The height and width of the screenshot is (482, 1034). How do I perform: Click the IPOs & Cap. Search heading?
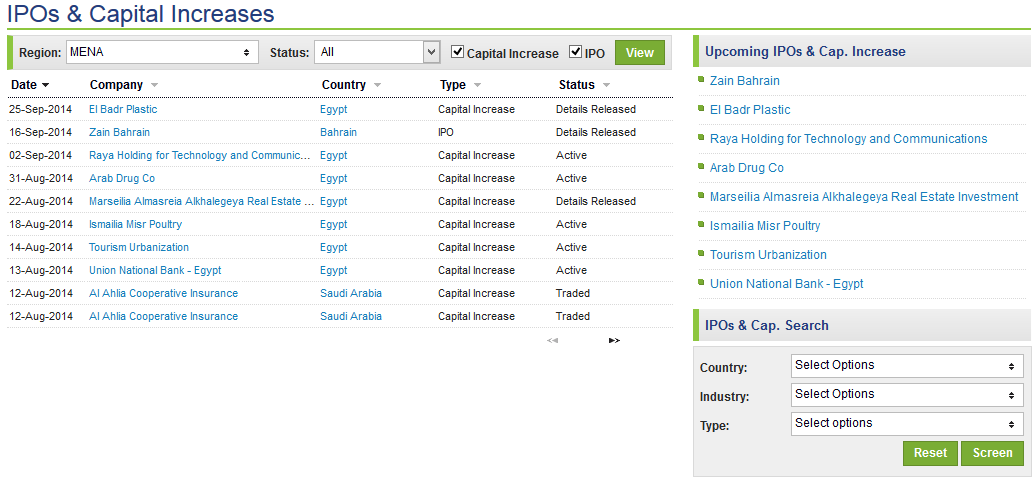click(x=767, y=326)
